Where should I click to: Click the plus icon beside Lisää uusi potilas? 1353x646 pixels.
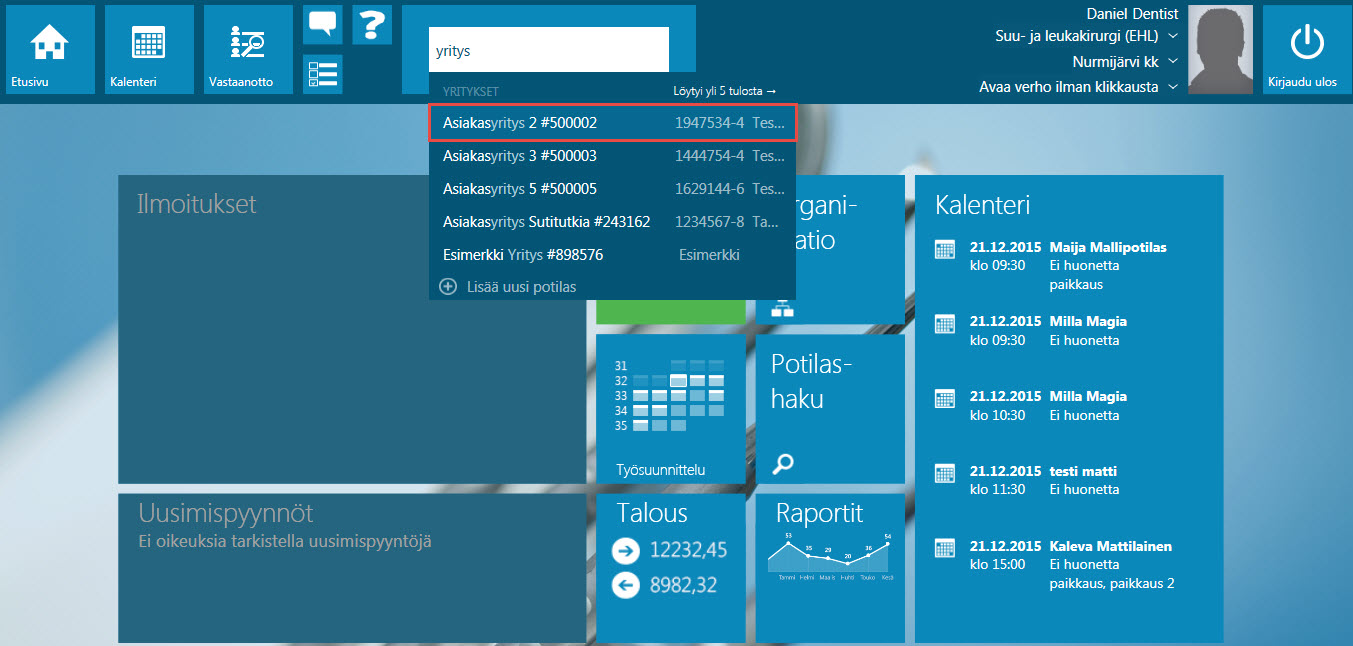449,287
